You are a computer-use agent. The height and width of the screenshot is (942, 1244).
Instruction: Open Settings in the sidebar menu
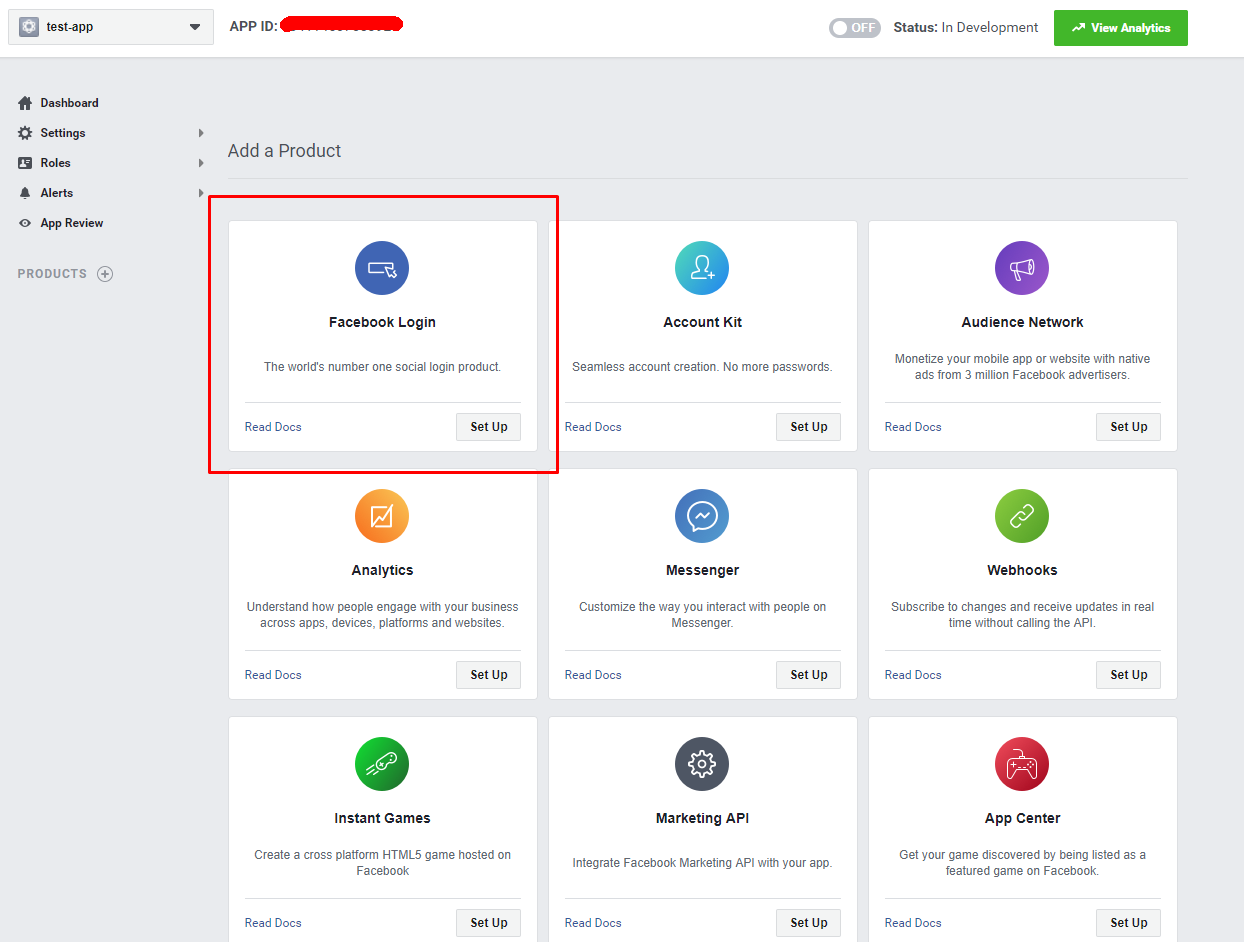click(x=63, y=133)
